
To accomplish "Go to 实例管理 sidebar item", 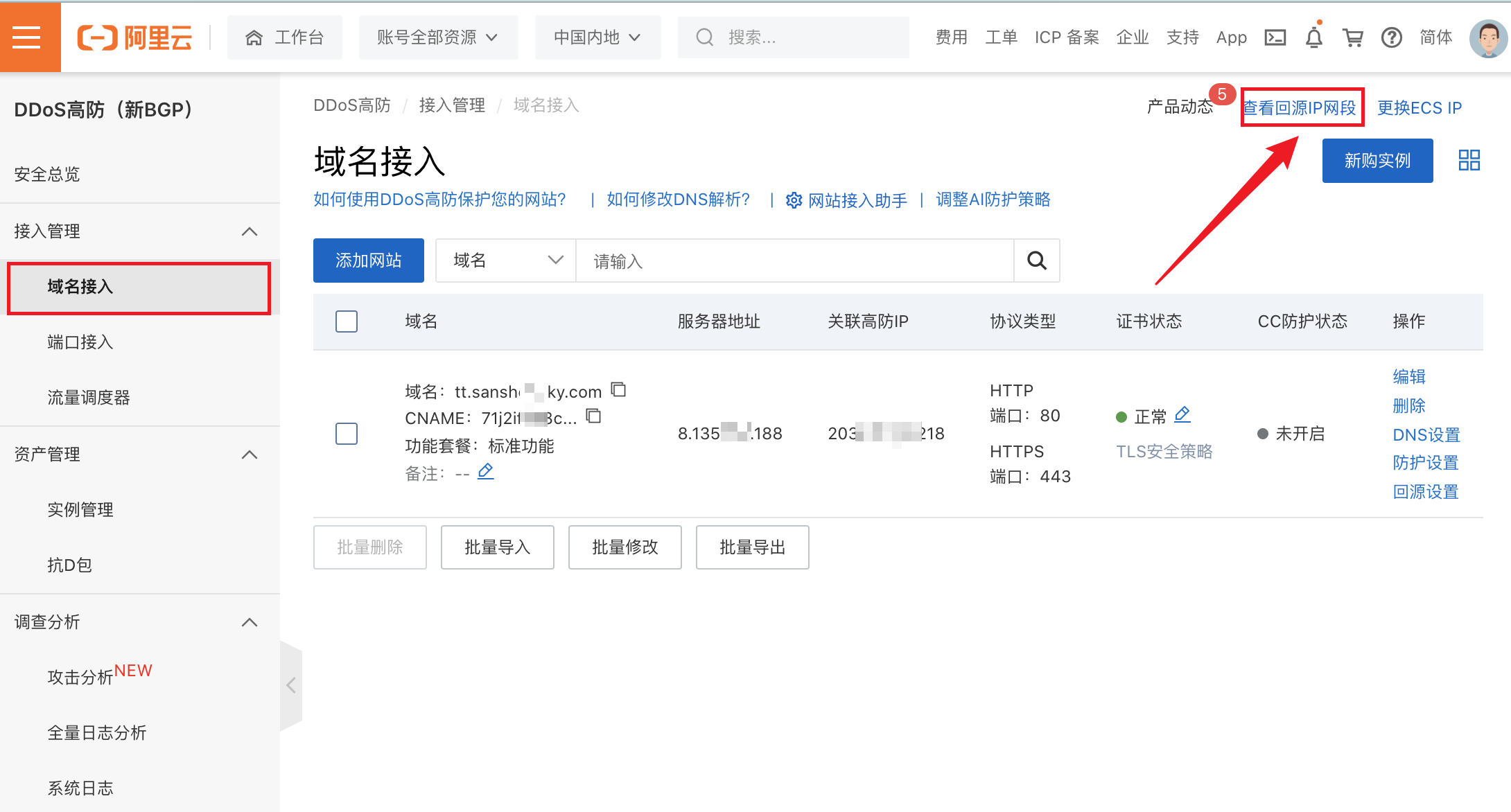I will 80,510.
